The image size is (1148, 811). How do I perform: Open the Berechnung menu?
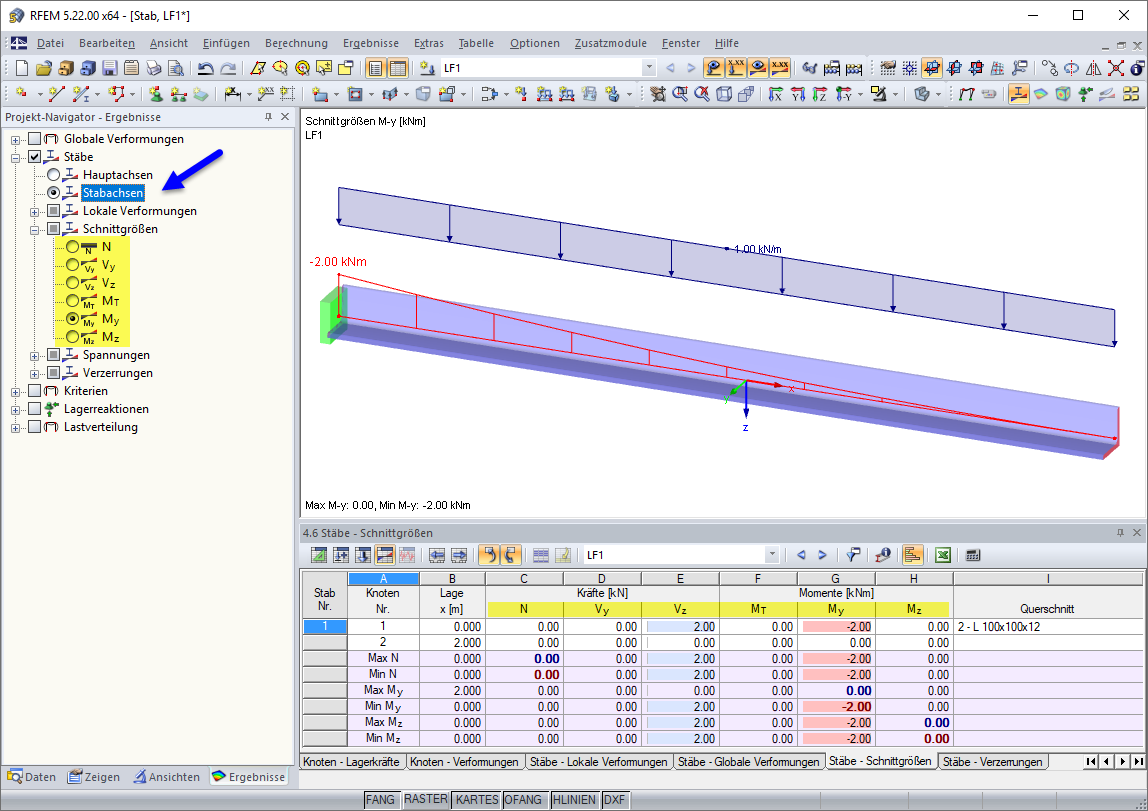pyautogui.click(x=297, y=43)
